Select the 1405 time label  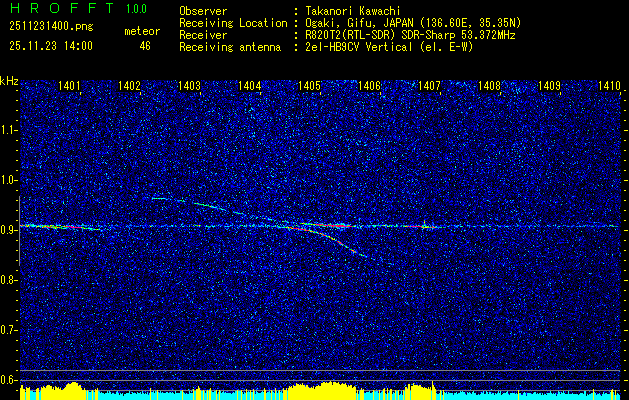point(310,85)
